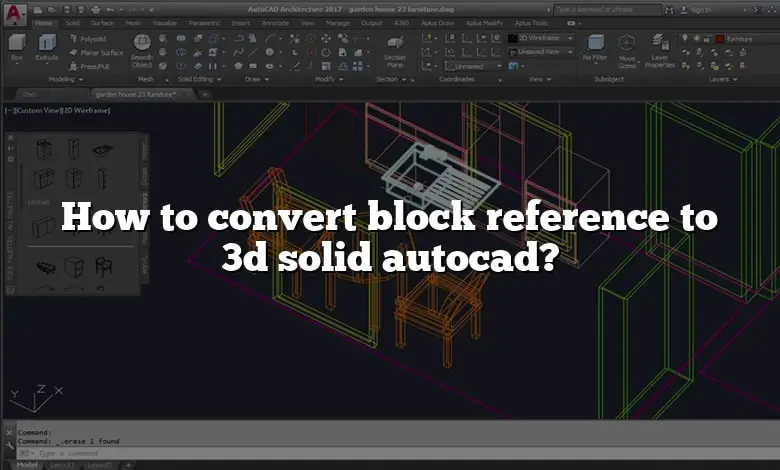Toggle the layer lock icon

coord(707,38)
